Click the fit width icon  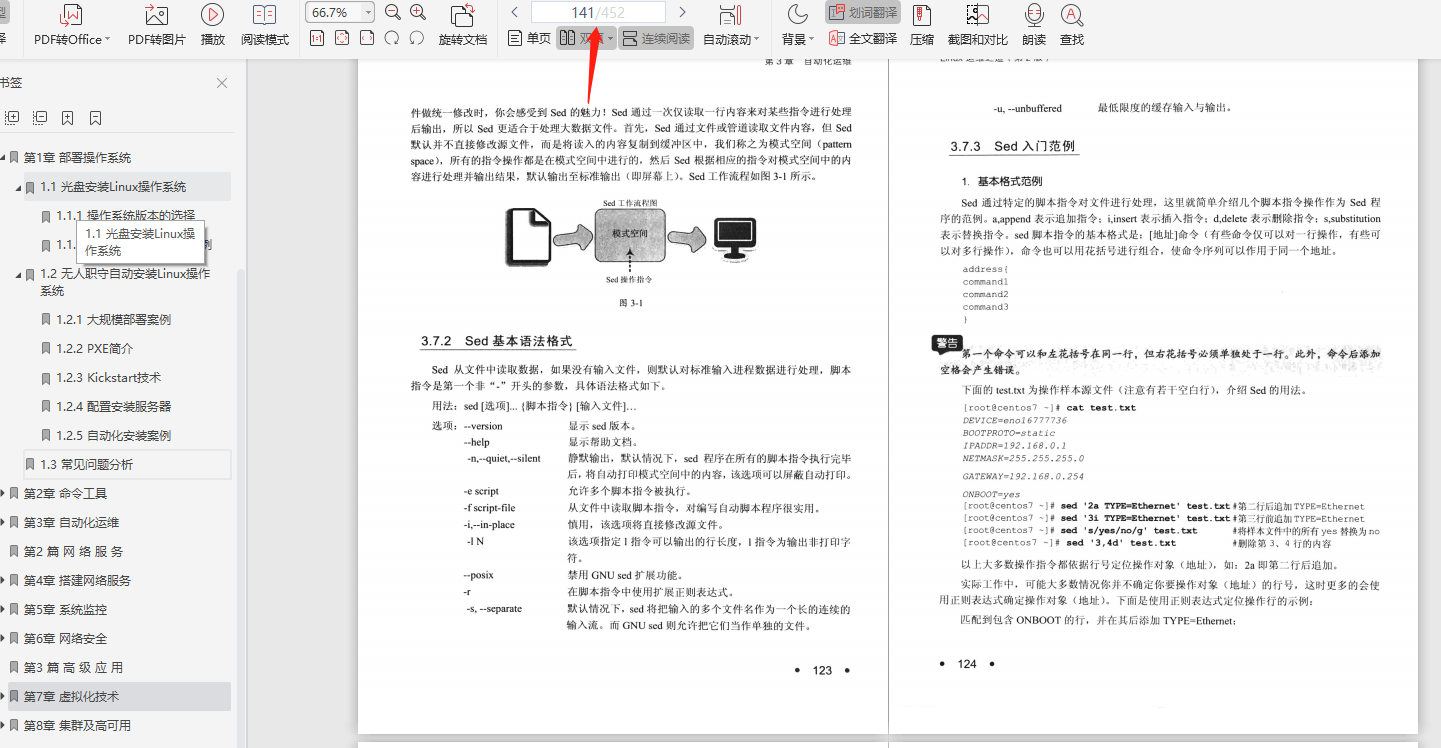pos(367,38)
